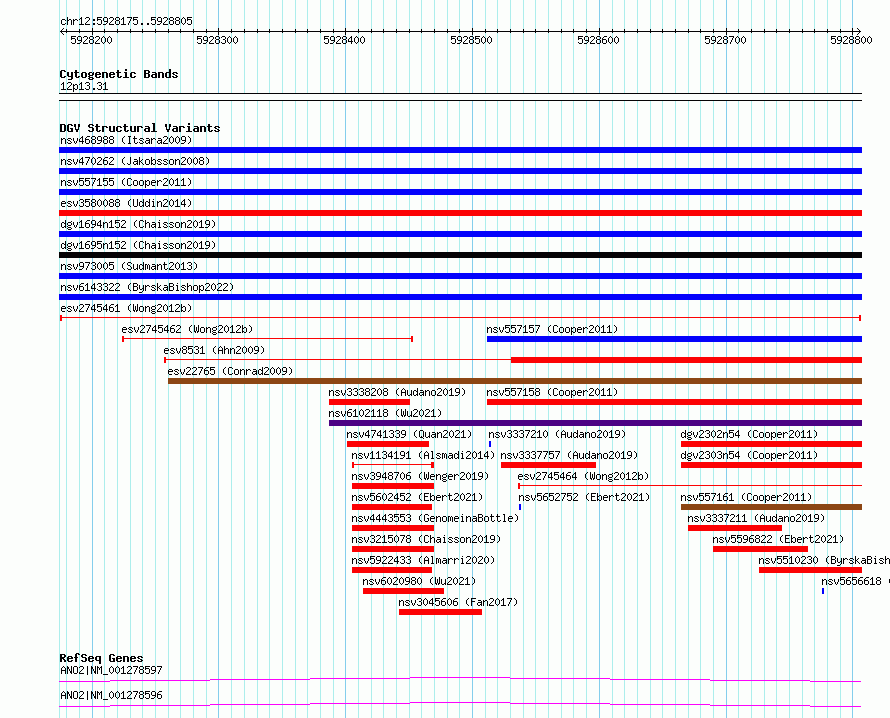
Task: Click the red bar under nsv5596822 (Ebert2021)
Action: pyautogui.click(x=760, y=549)
